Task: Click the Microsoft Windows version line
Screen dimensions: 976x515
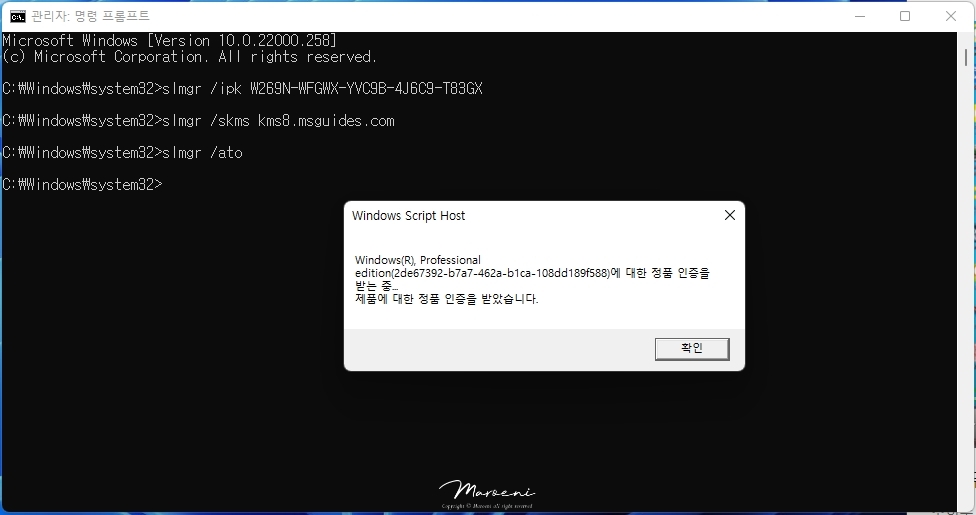Action: [169, 40]
